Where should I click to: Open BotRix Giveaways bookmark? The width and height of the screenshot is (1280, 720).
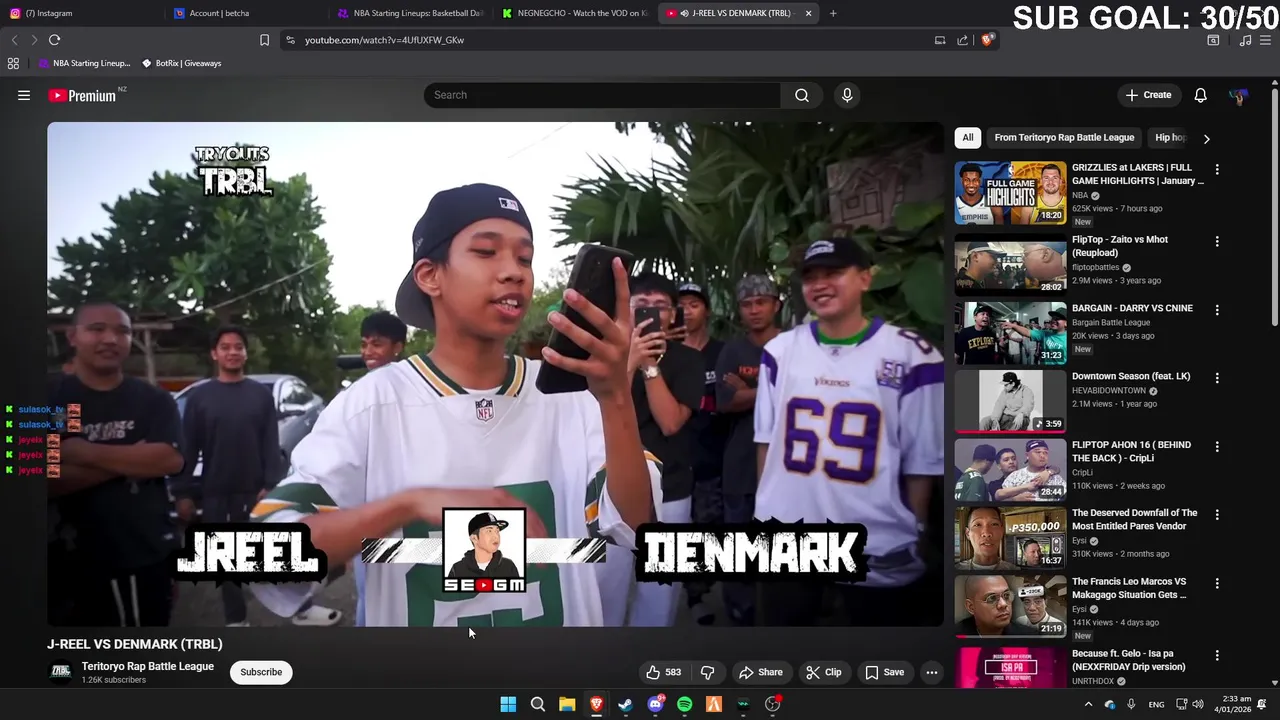(182, 63)
